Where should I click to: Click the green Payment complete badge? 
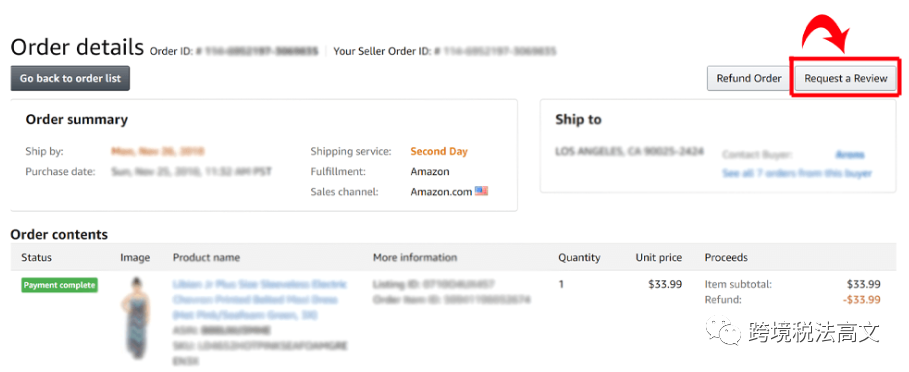pyautogui.click(x=60, y=285)
